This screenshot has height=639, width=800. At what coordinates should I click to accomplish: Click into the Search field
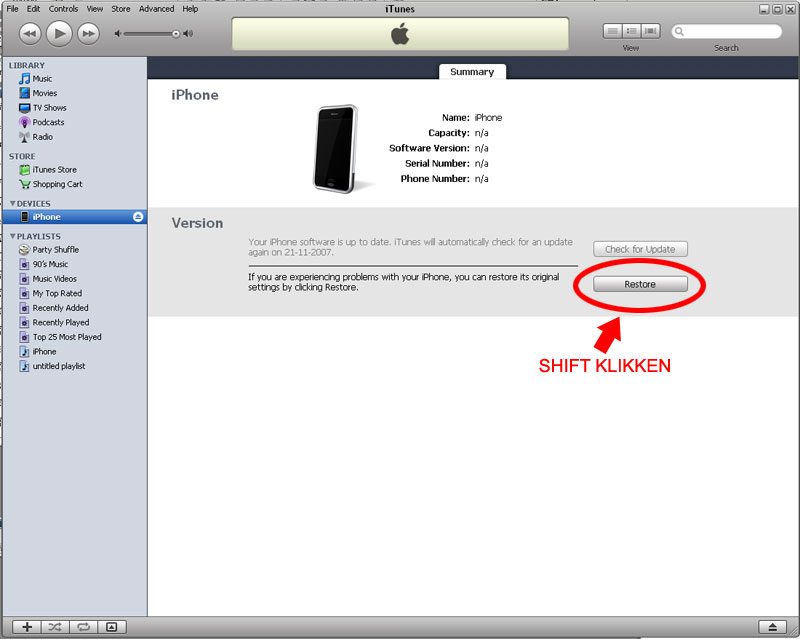point(727,32)
